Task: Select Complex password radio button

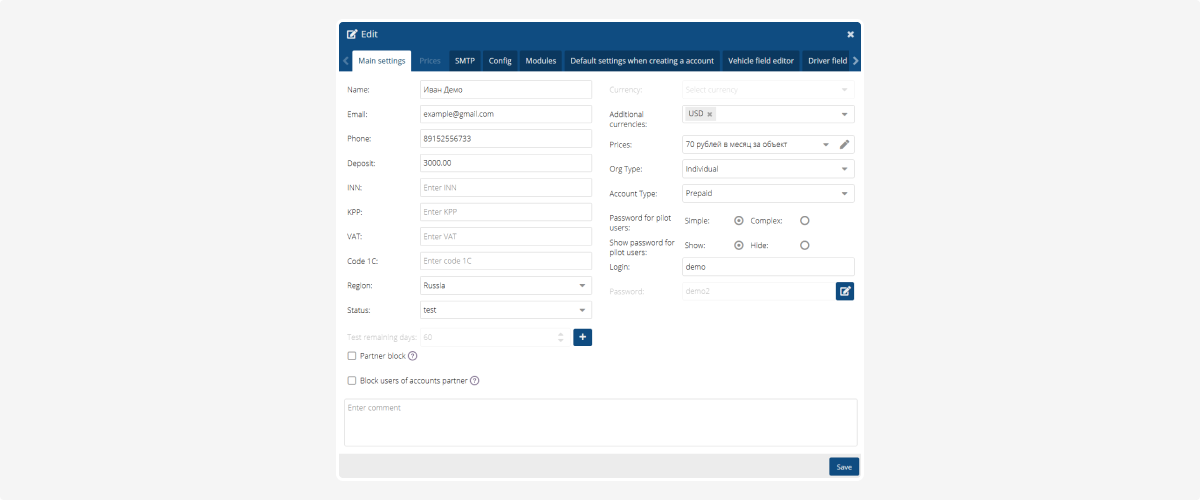Action: point(804,221)
